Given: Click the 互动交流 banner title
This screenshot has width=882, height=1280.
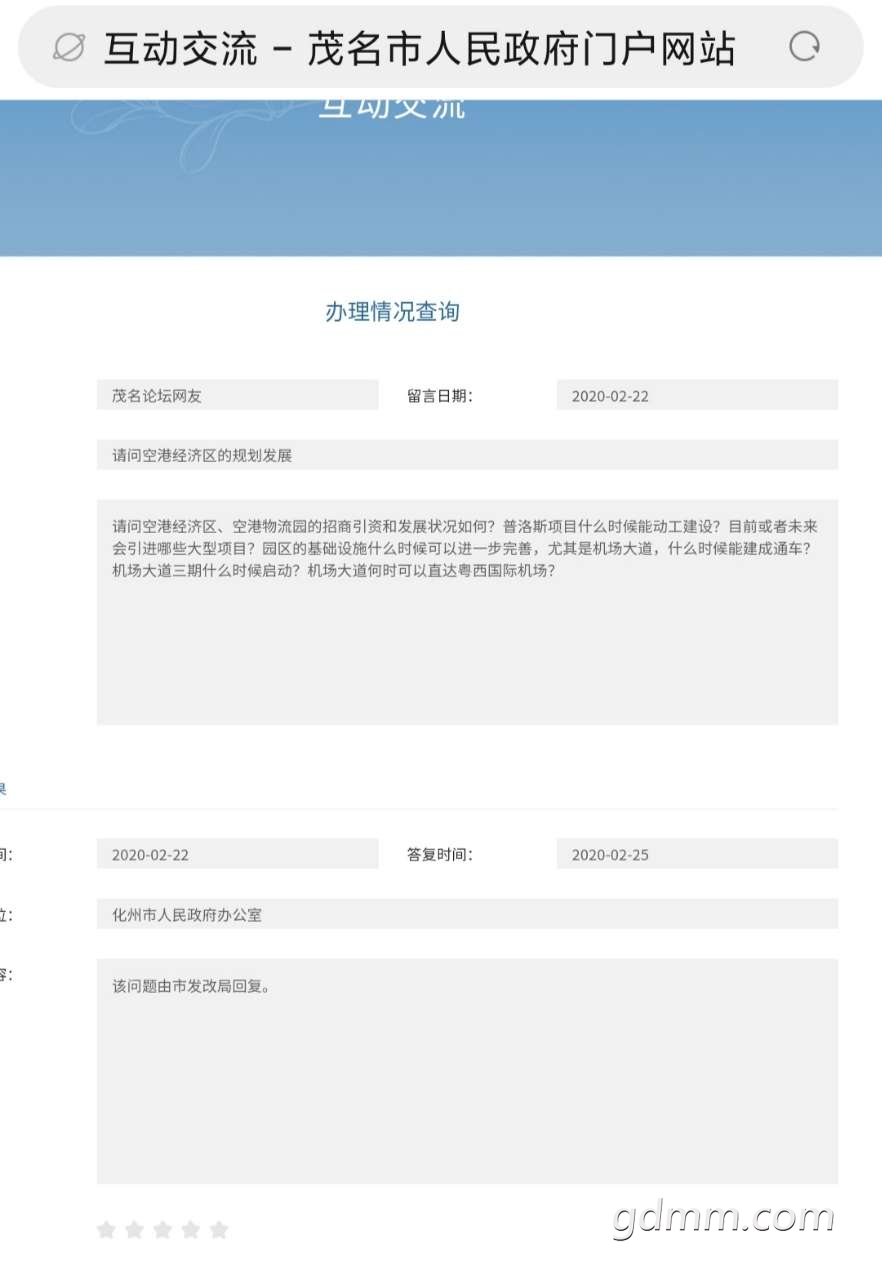Looking at the screenshot, I should coord(392,108).
